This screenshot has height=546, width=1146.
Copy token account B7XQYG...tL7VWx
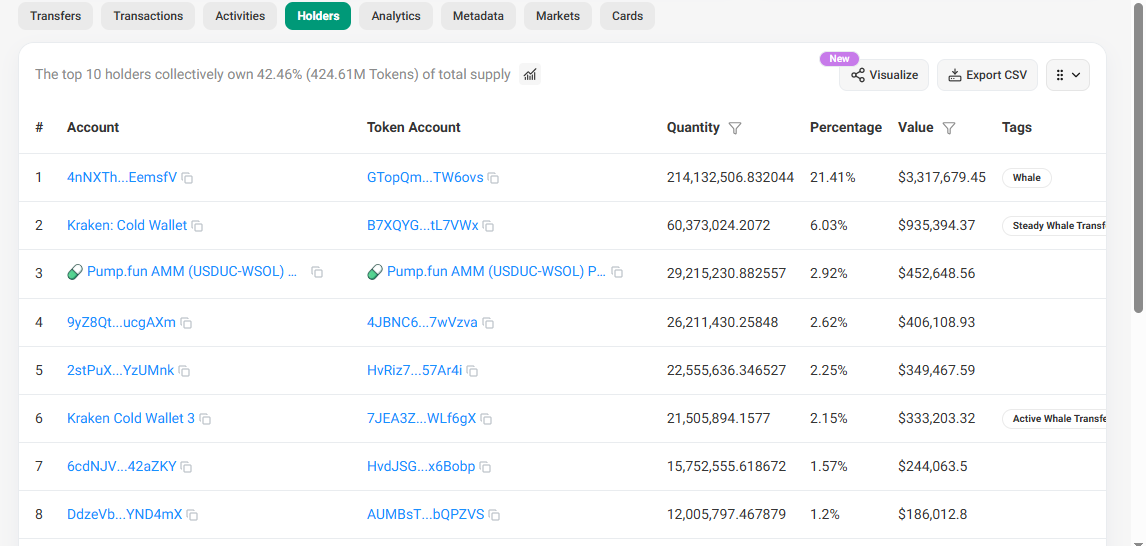(488, 226)
